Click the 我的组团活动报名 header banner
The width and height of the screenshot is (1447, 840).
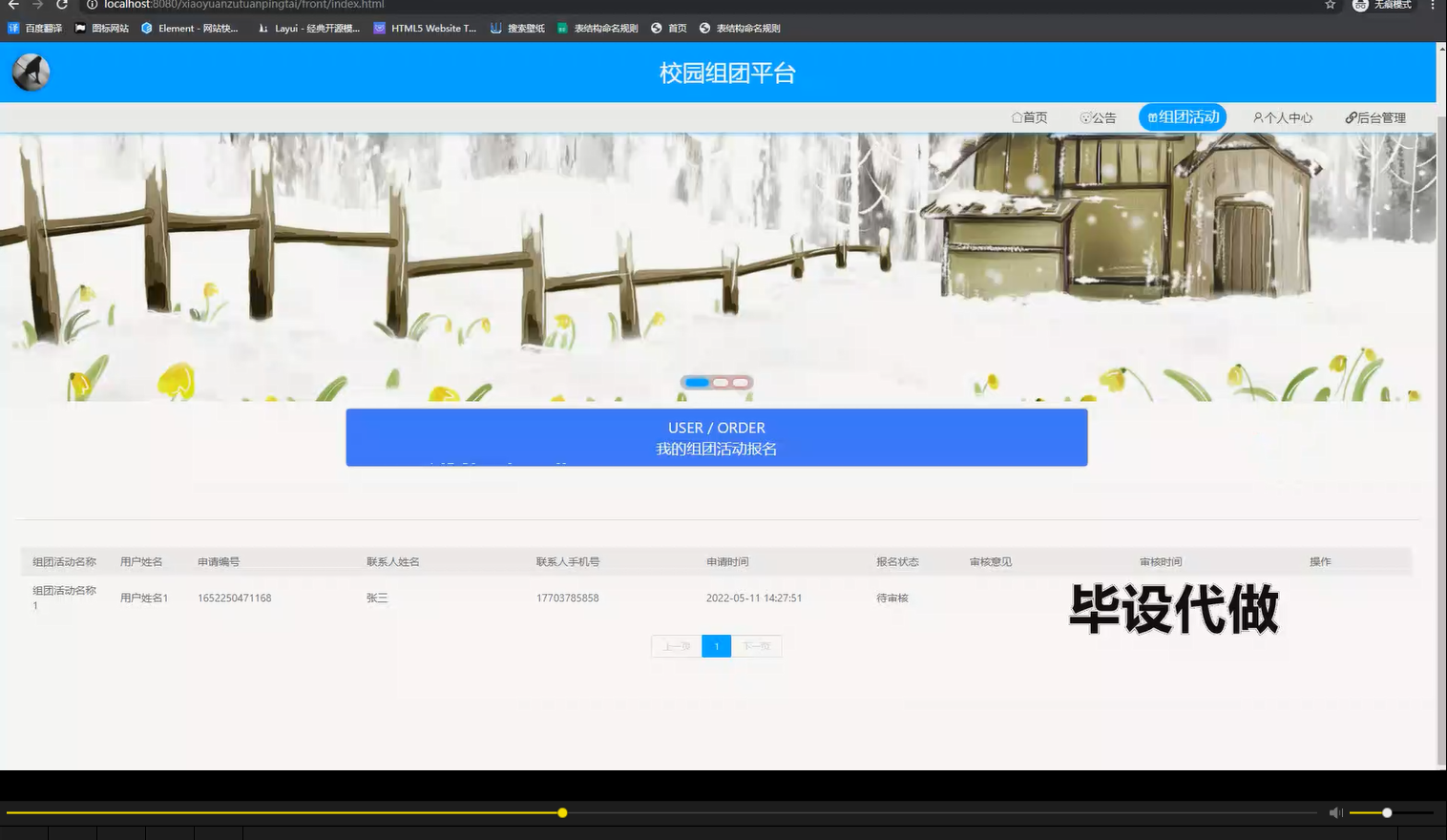(717, 438)
